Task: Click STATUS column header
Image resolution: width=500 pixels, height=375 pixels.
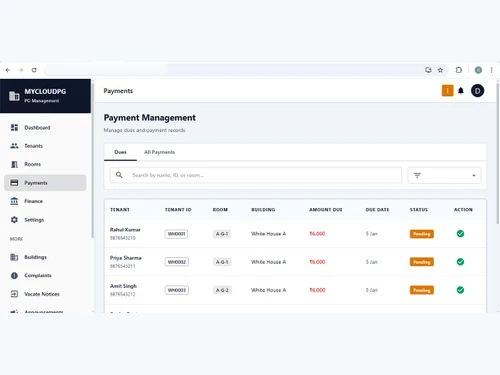Action: point(419,210)
